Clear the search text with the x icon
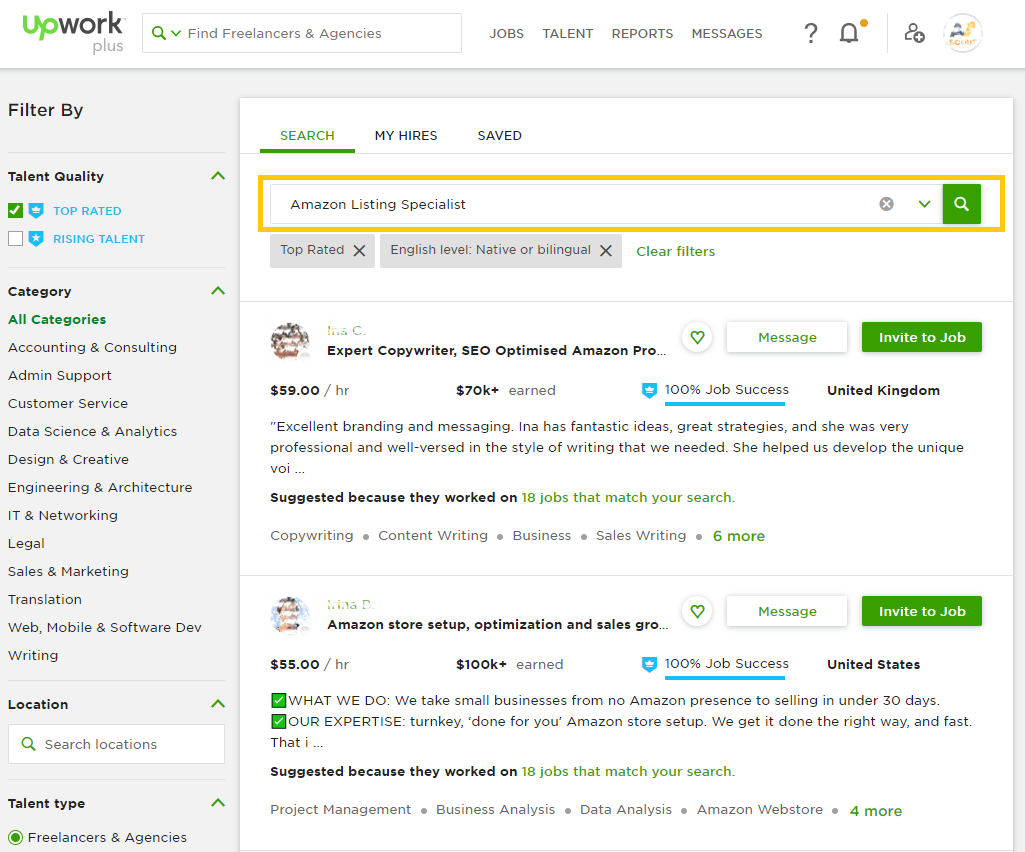 tap(886, 204)
